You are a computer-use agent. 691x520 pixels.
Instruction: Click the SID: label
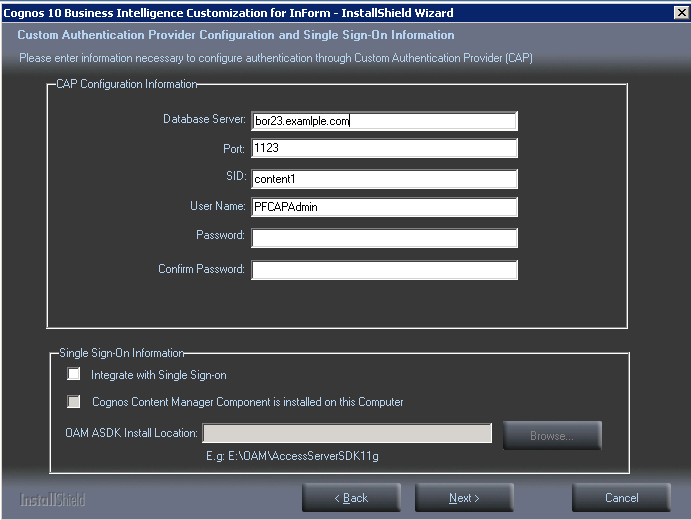[x=236, y=176]
